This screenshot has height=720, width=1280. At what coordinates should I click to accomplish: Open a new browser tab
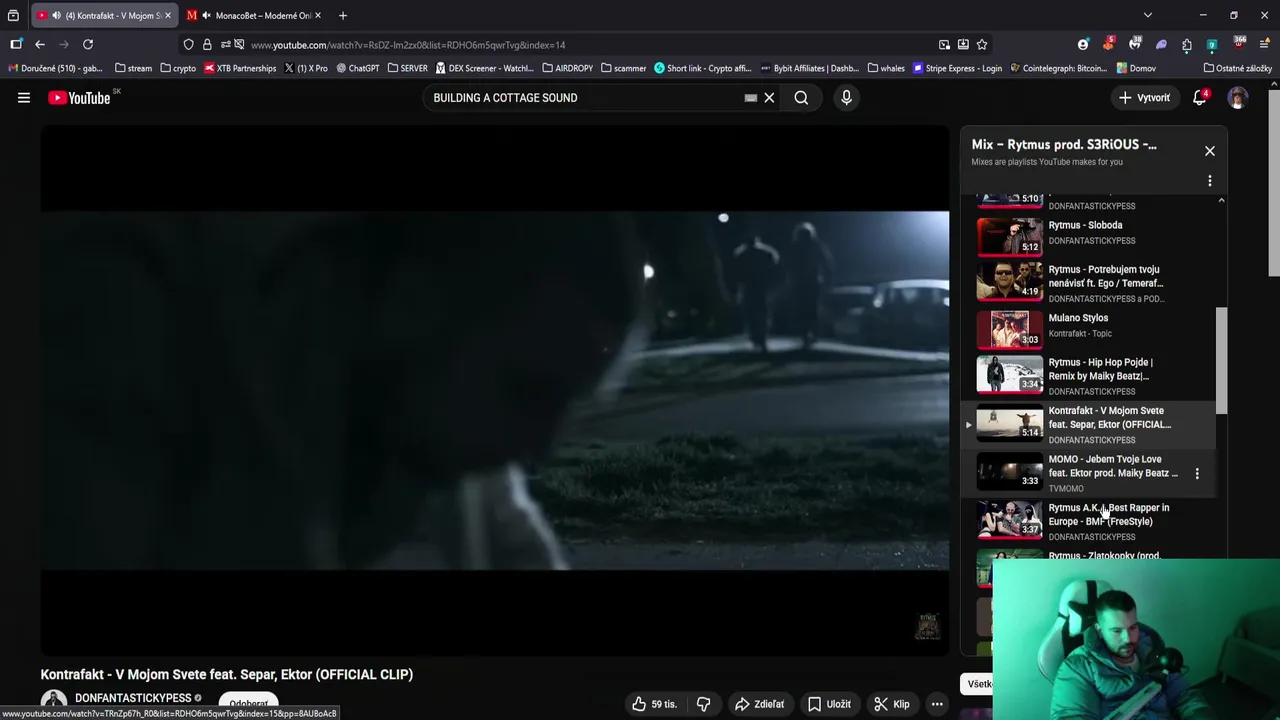point(343,15)
